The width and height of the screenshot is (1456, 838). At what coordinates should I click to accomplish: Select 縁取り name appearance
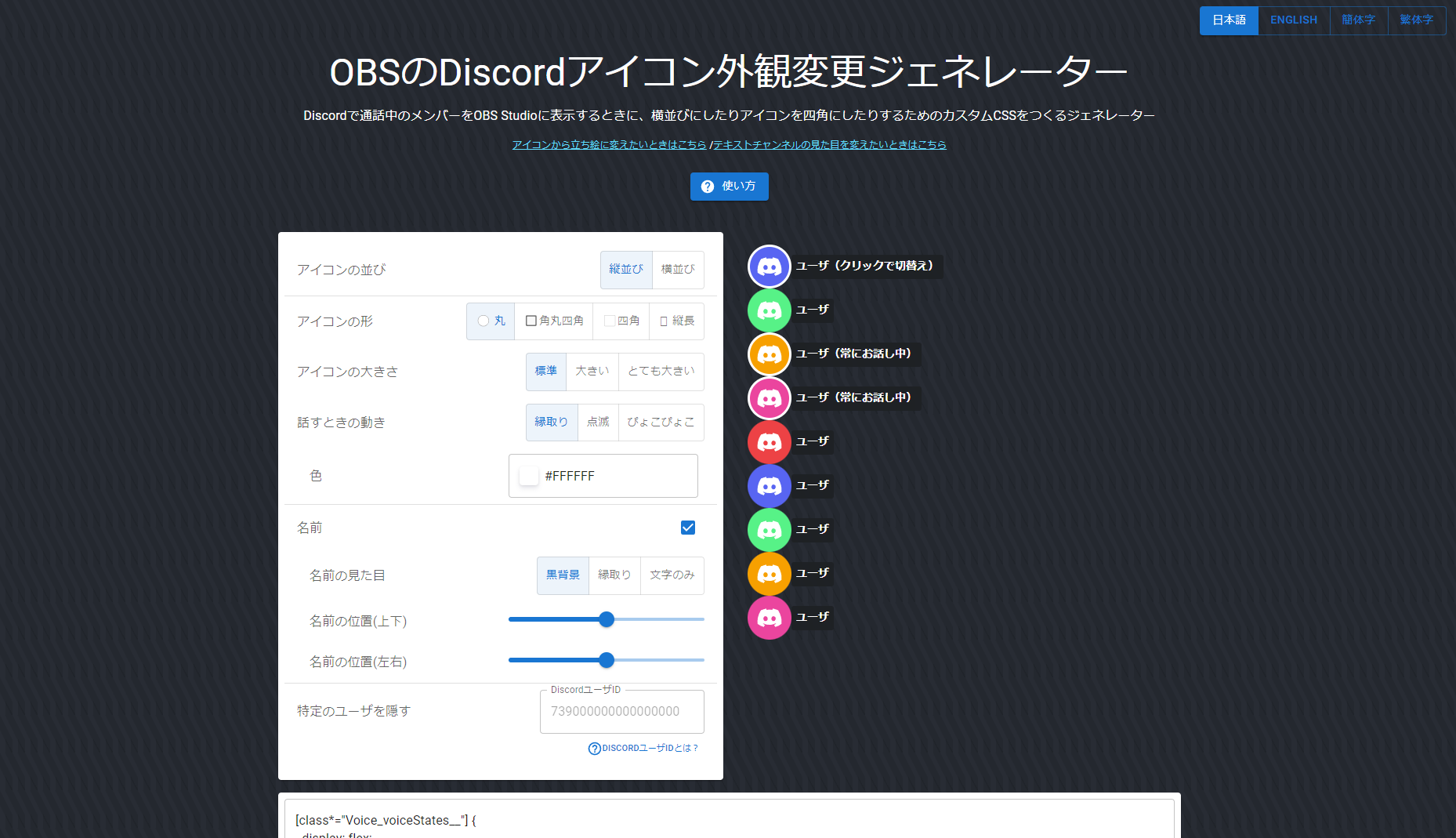point(614,575)
